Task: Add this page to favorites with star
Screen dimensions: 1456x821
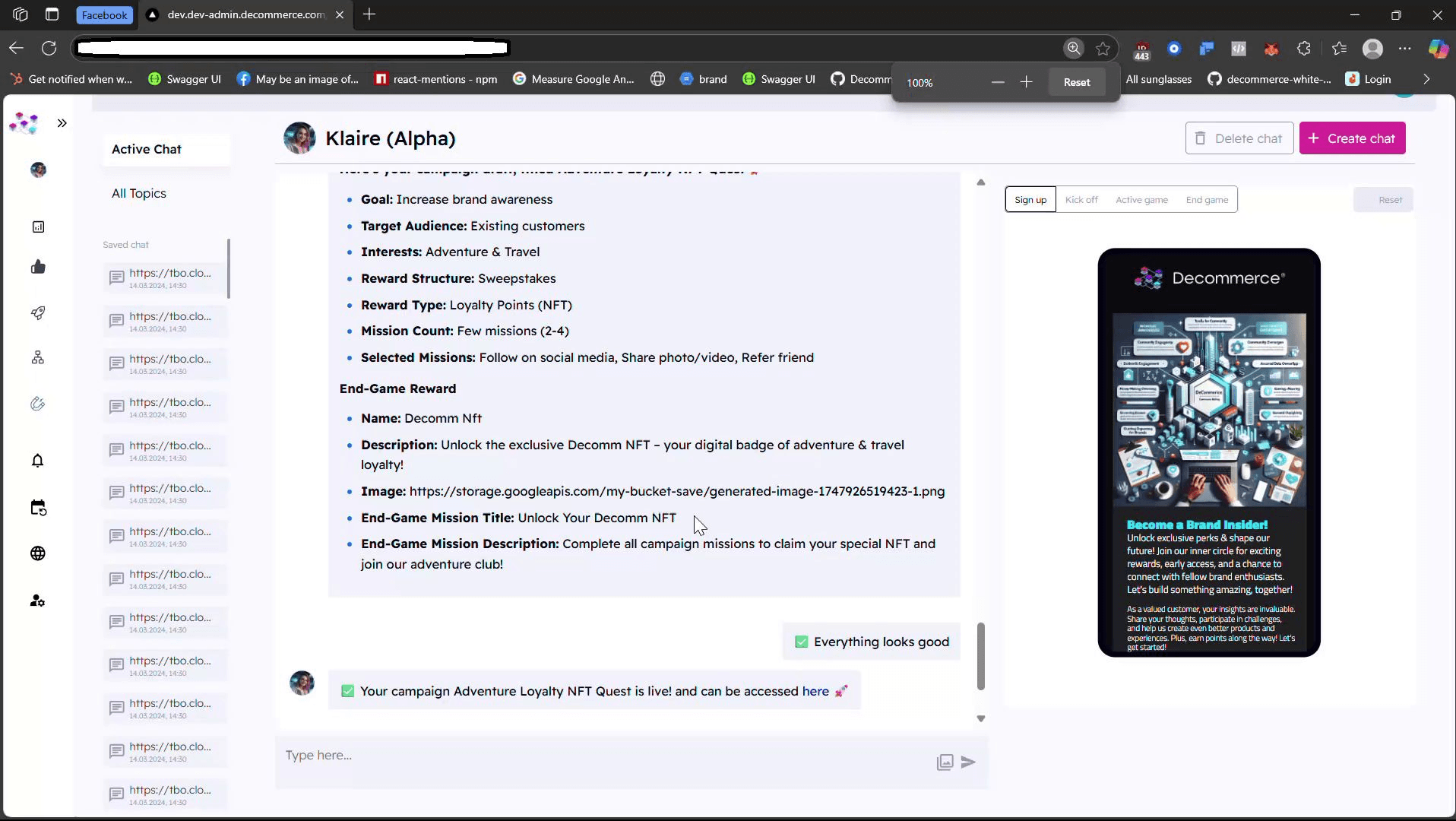Action: pyautogui.click(x=1103, y=49)
